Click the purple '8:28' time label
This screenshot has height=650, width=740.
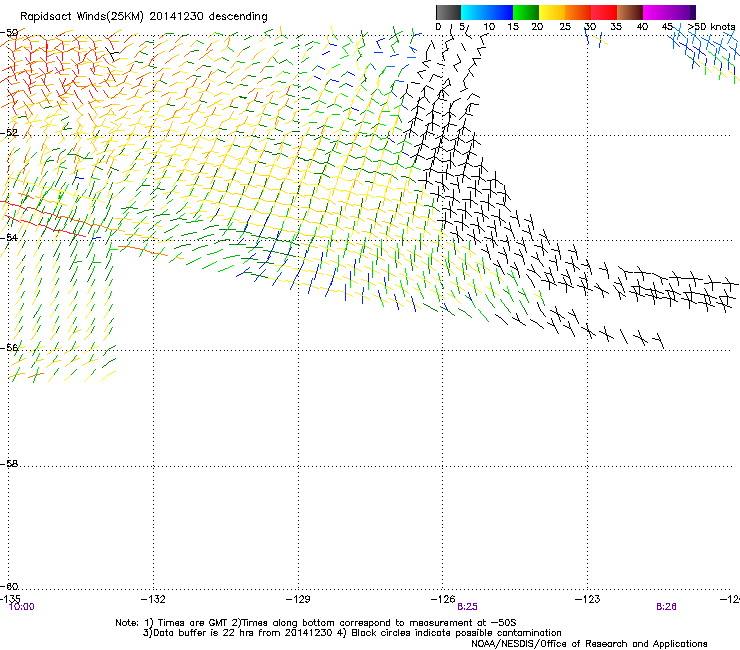tap(666, 607)
